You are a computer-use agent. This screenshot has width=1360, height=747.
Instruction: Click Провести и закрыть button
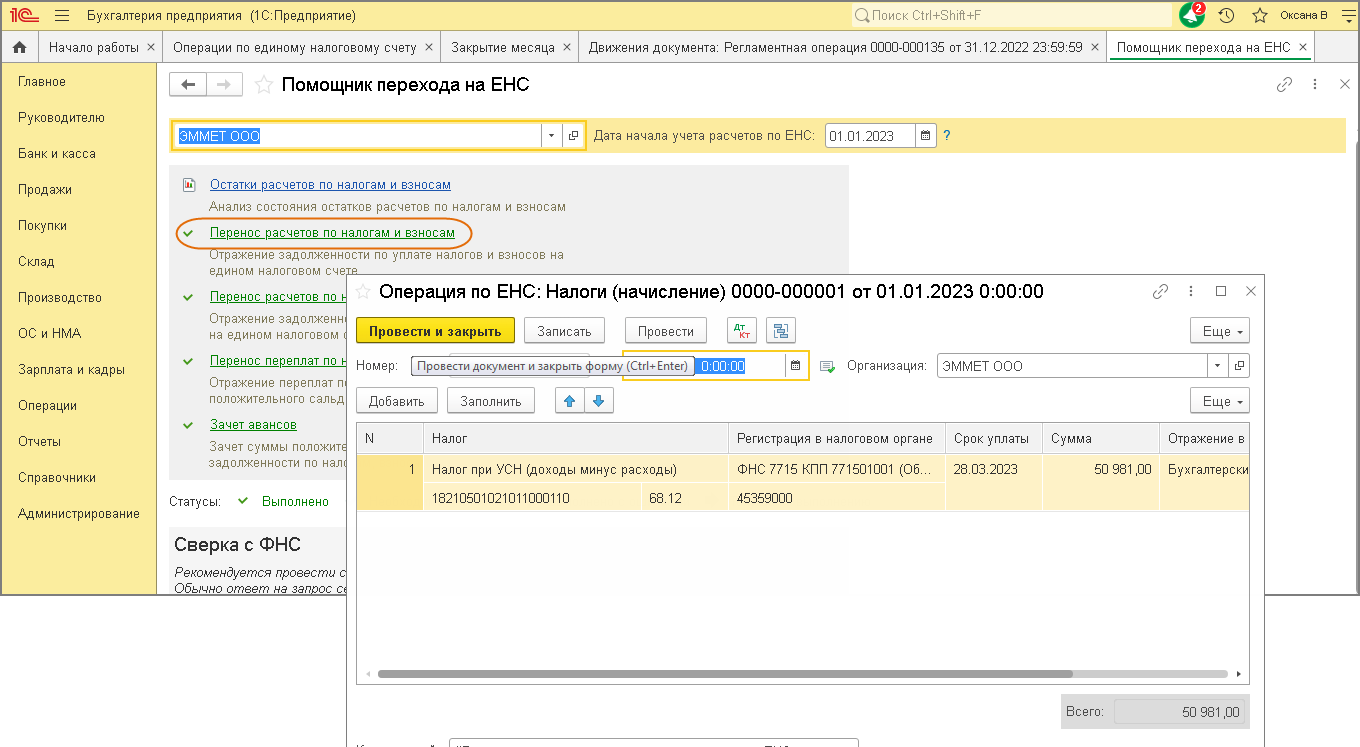pos(435,331)
